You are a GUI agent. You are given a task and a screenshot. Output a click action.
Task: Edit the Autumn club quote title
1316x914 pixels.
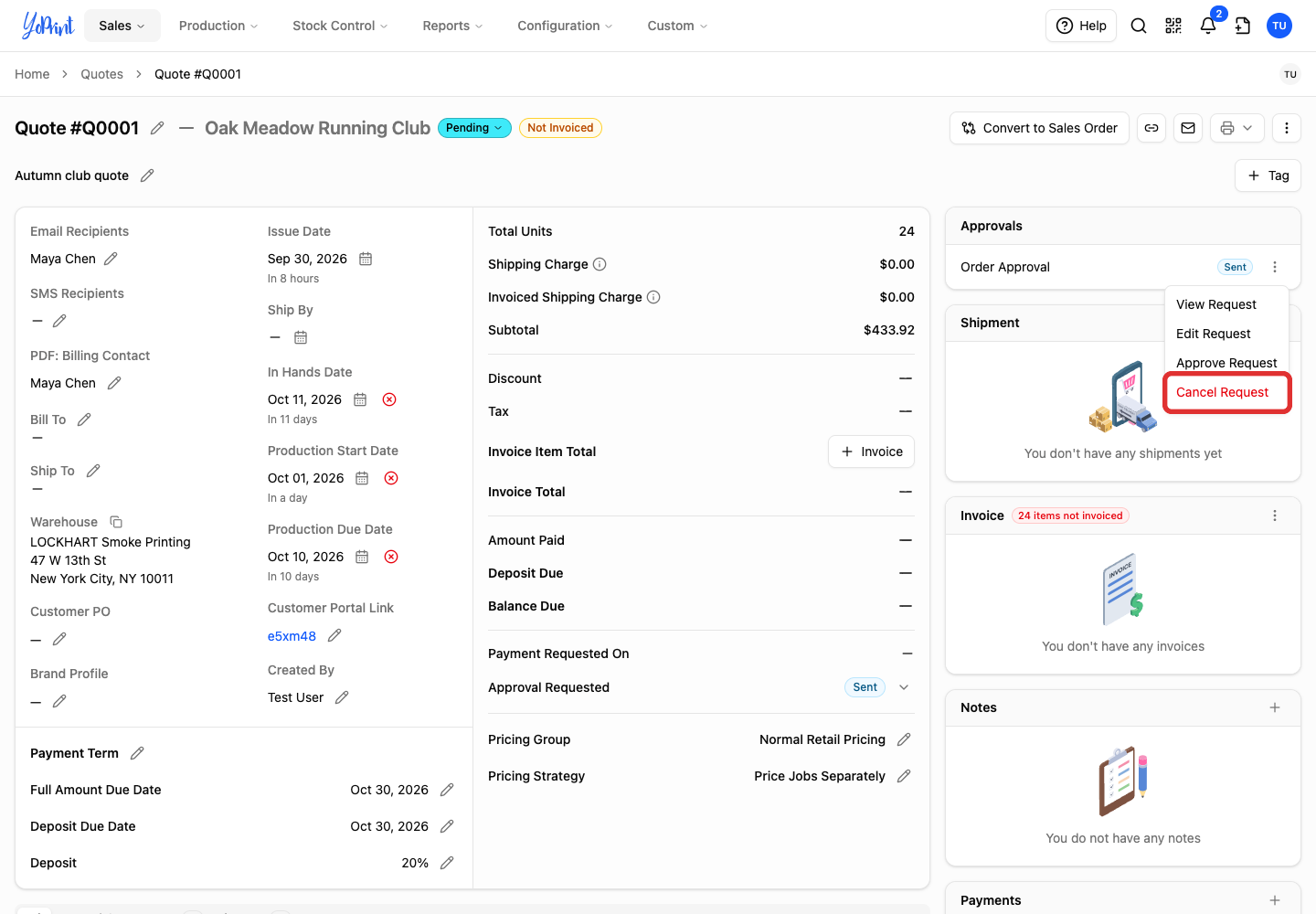(x=147, y=175)
